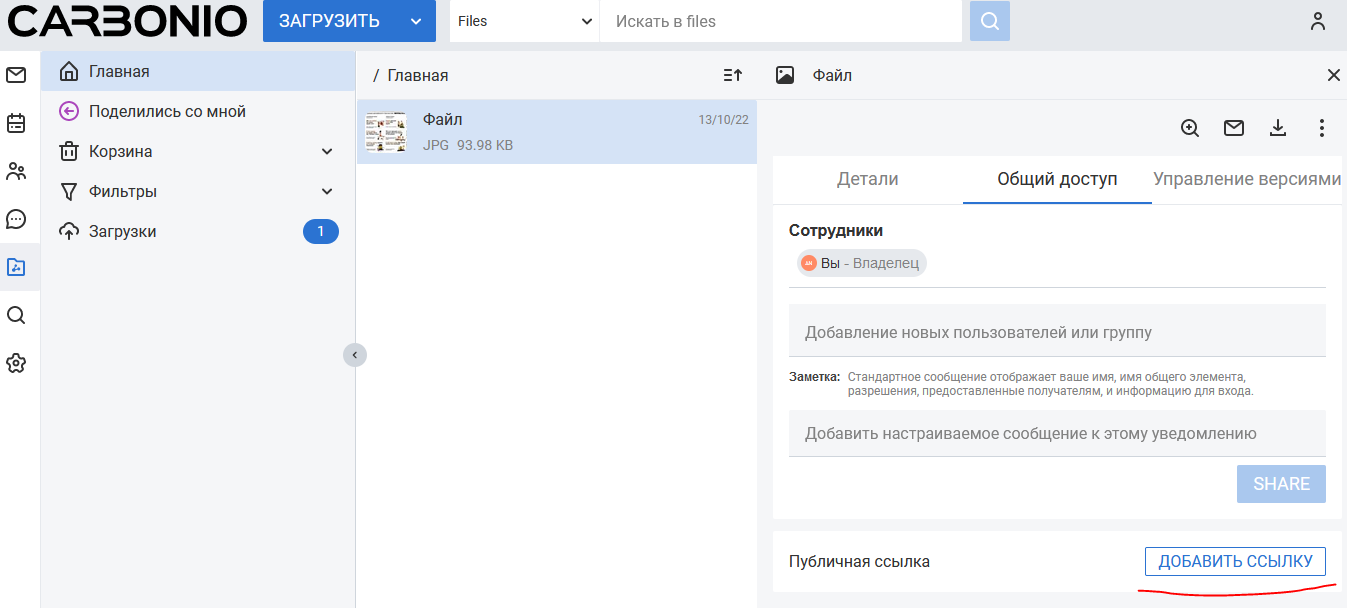This screenshot has width=1347, height=608.
Task: Switch to the Детали tab
Action: (867, 180)
